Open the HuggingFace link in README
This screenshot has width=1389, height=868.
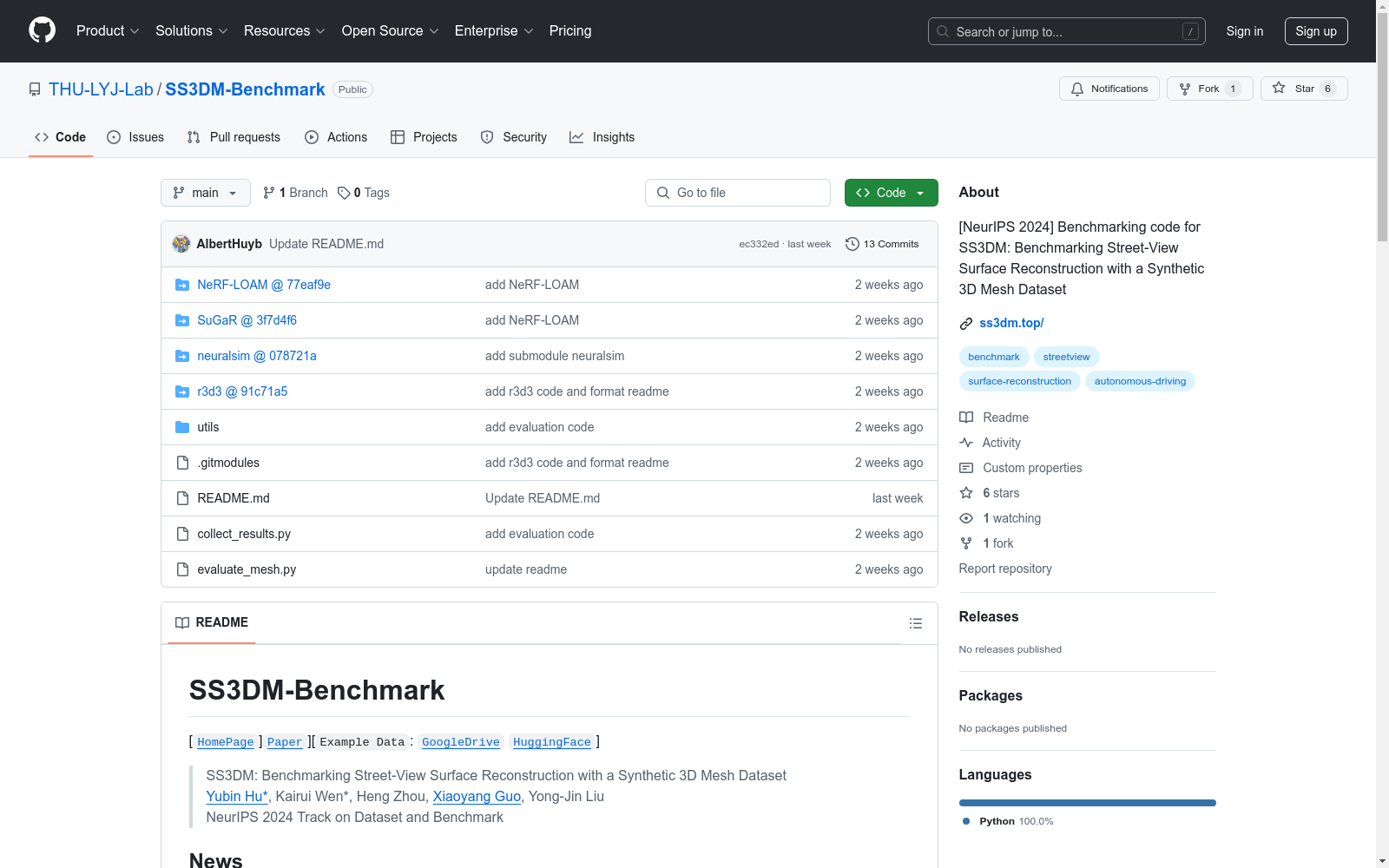pyautogui.click(x=552, y=742)
